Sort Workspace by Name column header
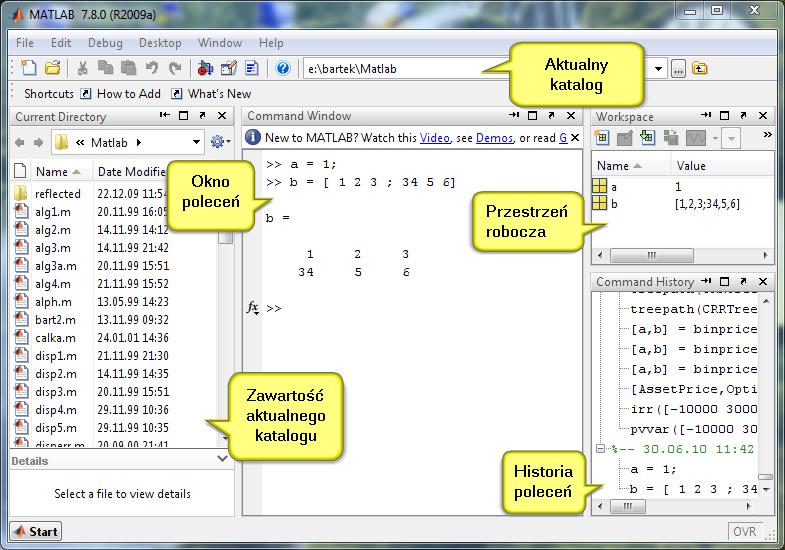The height and width of the screenshot is (550, 785). pos(631,166)
